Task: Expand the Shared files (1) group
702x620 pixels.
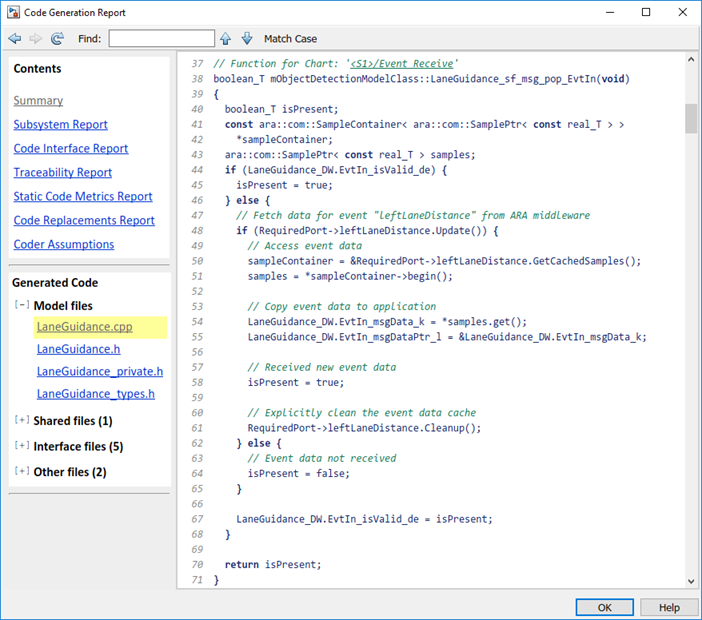Action: click(21, 420)
